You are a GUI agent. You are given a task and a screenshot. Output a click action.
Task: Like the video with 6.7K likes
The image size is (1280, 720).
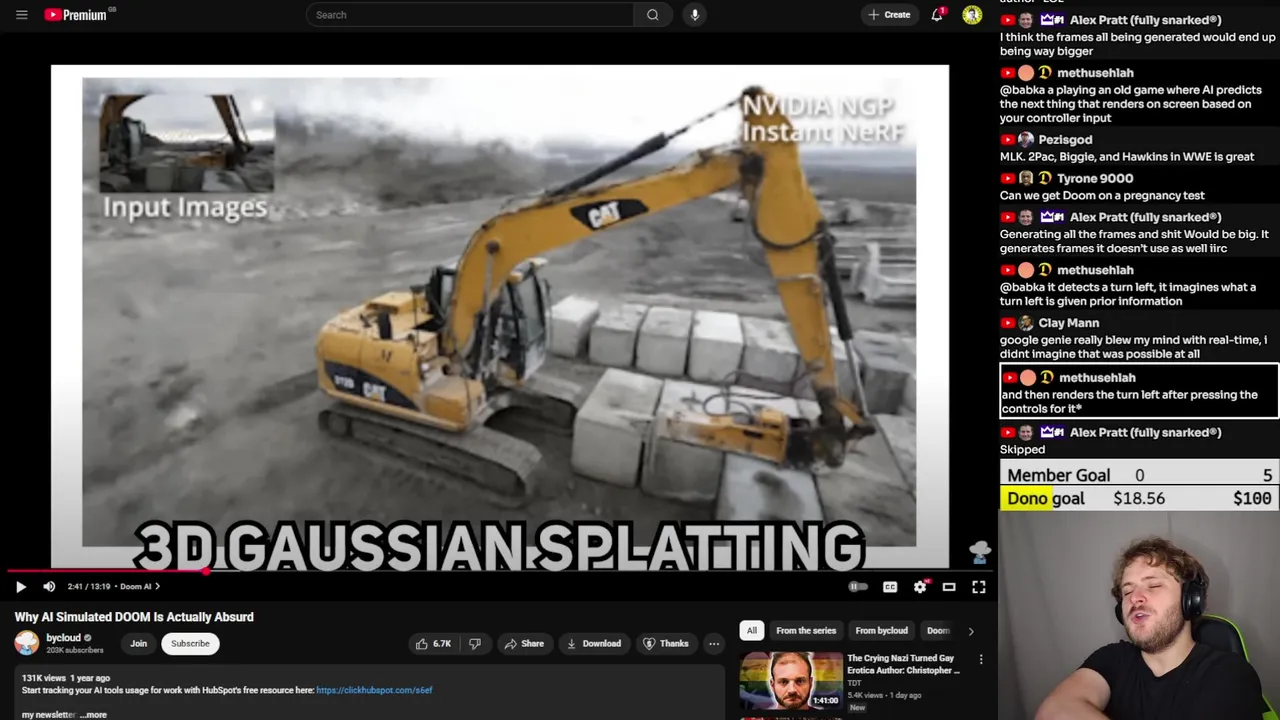pos(434,644)
